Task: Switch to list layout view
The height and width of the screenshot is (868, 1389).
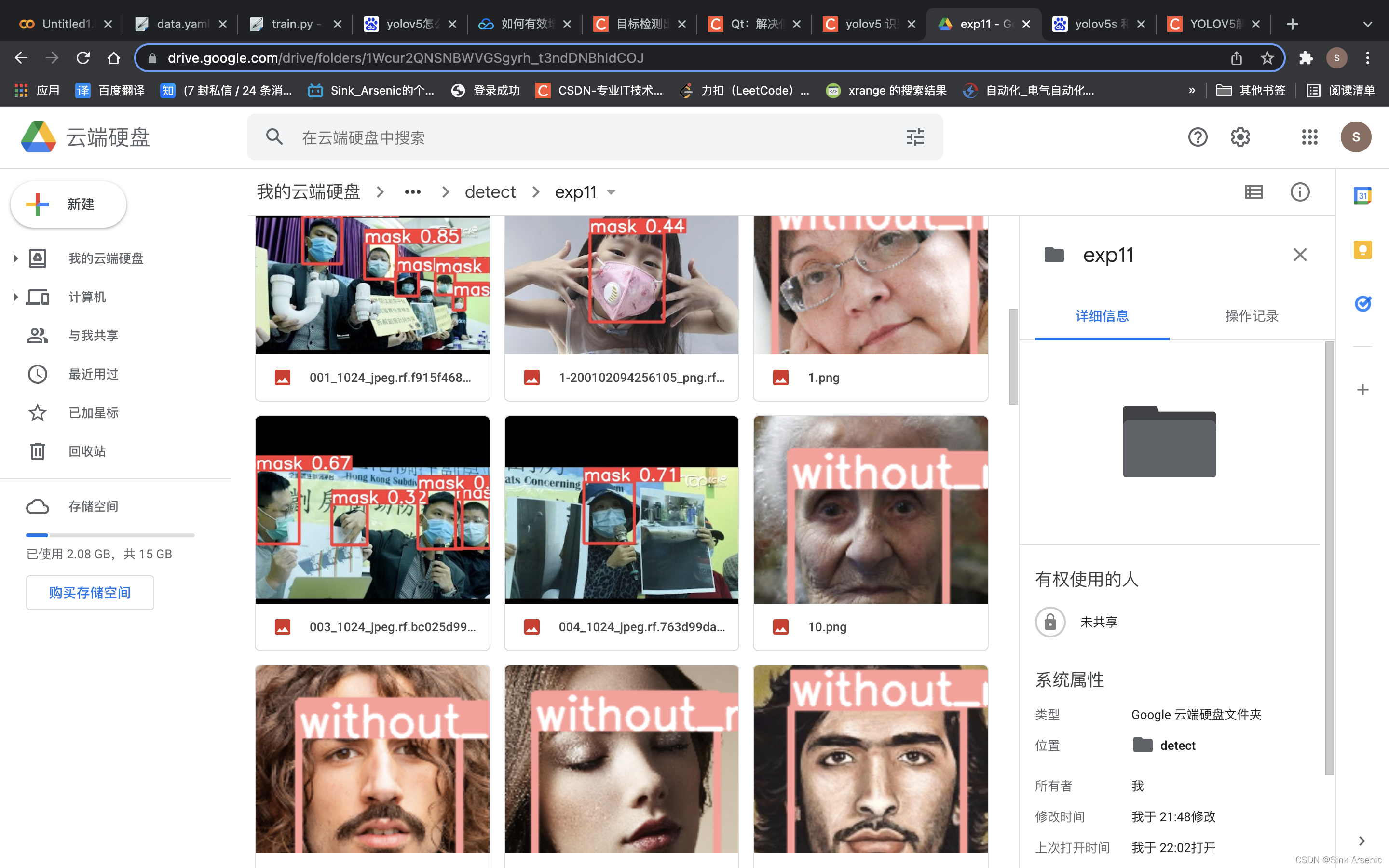Action: (x=1253, y=192)
